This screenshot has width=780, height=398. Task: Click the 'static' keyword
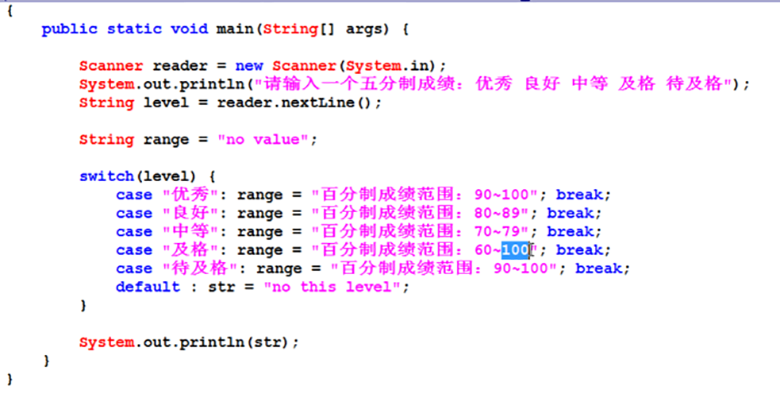(x=134, y=29)
